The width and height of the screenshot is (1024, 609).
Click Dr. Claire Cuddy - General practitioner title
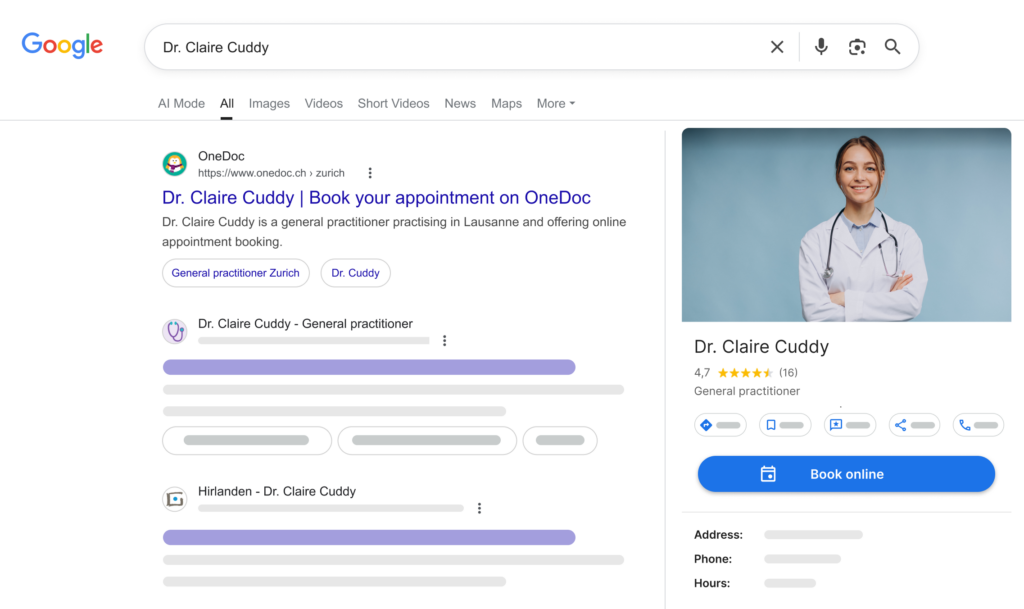coord(305,324)
